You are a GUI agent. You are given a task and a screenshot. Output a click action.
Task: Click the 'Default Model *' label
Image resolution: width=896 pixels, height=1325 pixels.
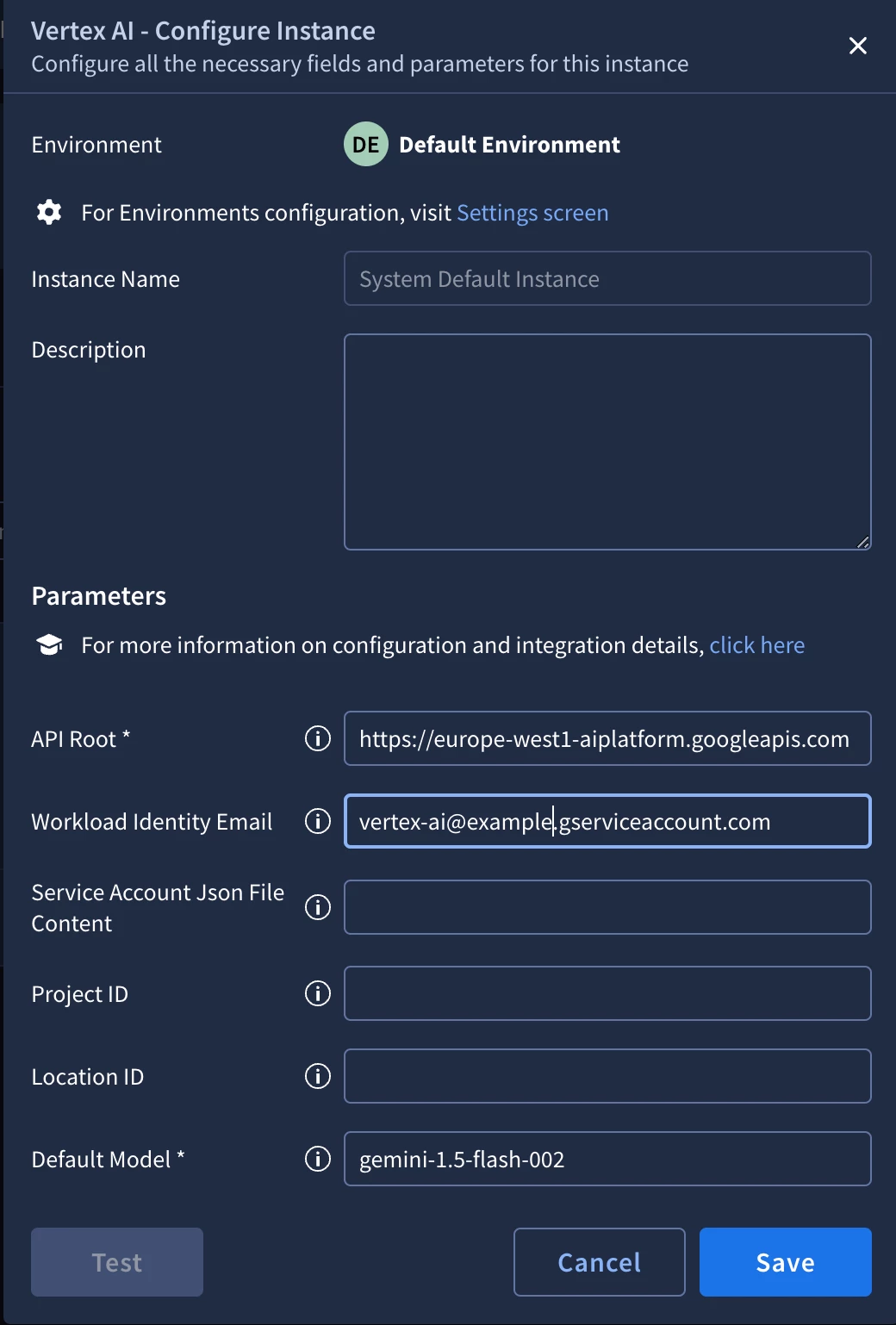coord(109,1160)
